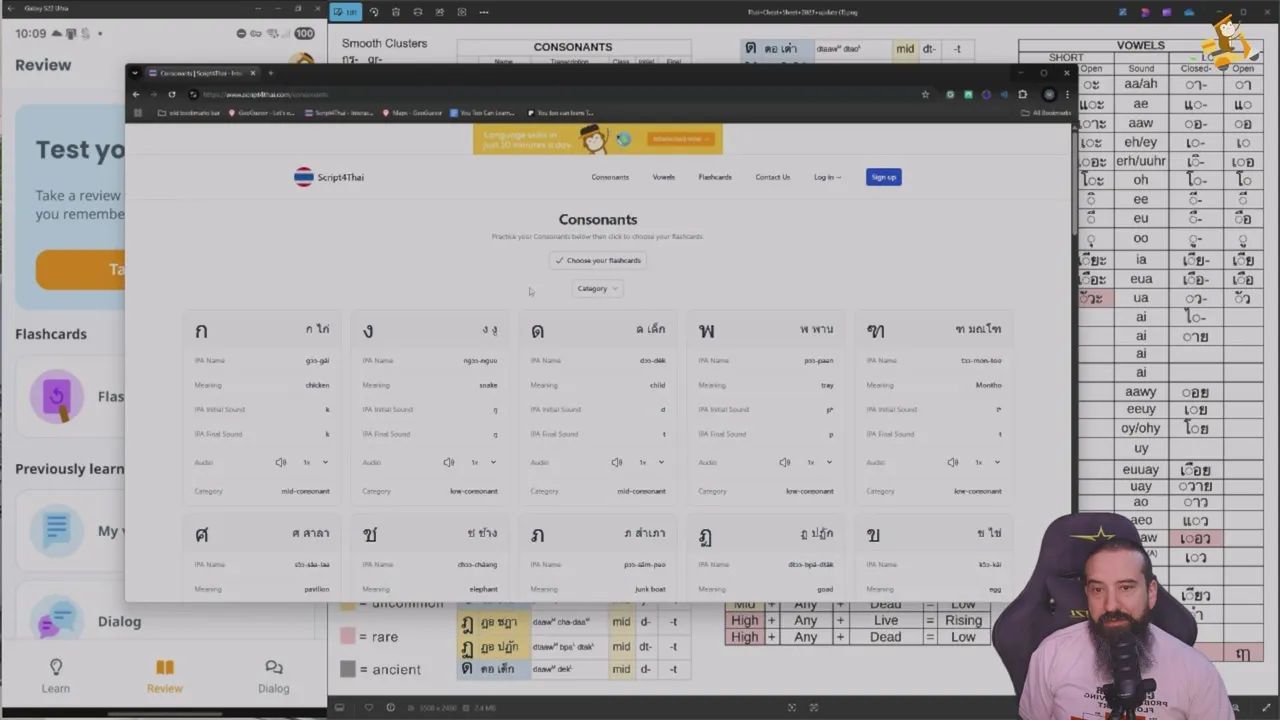Click ช elephant consonant card
1280x720 pixels.
click(x=430, y=558)
